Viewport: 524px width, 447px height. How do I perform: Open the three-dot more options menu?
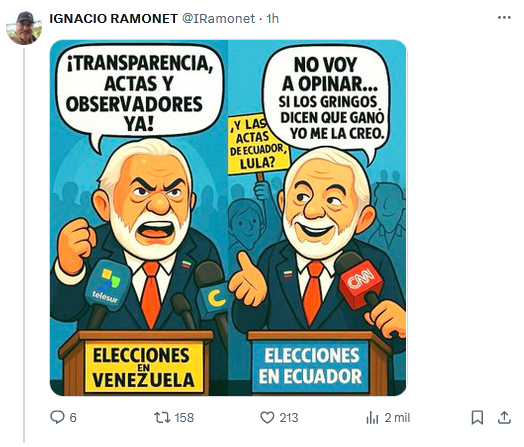tap(504, 18)
